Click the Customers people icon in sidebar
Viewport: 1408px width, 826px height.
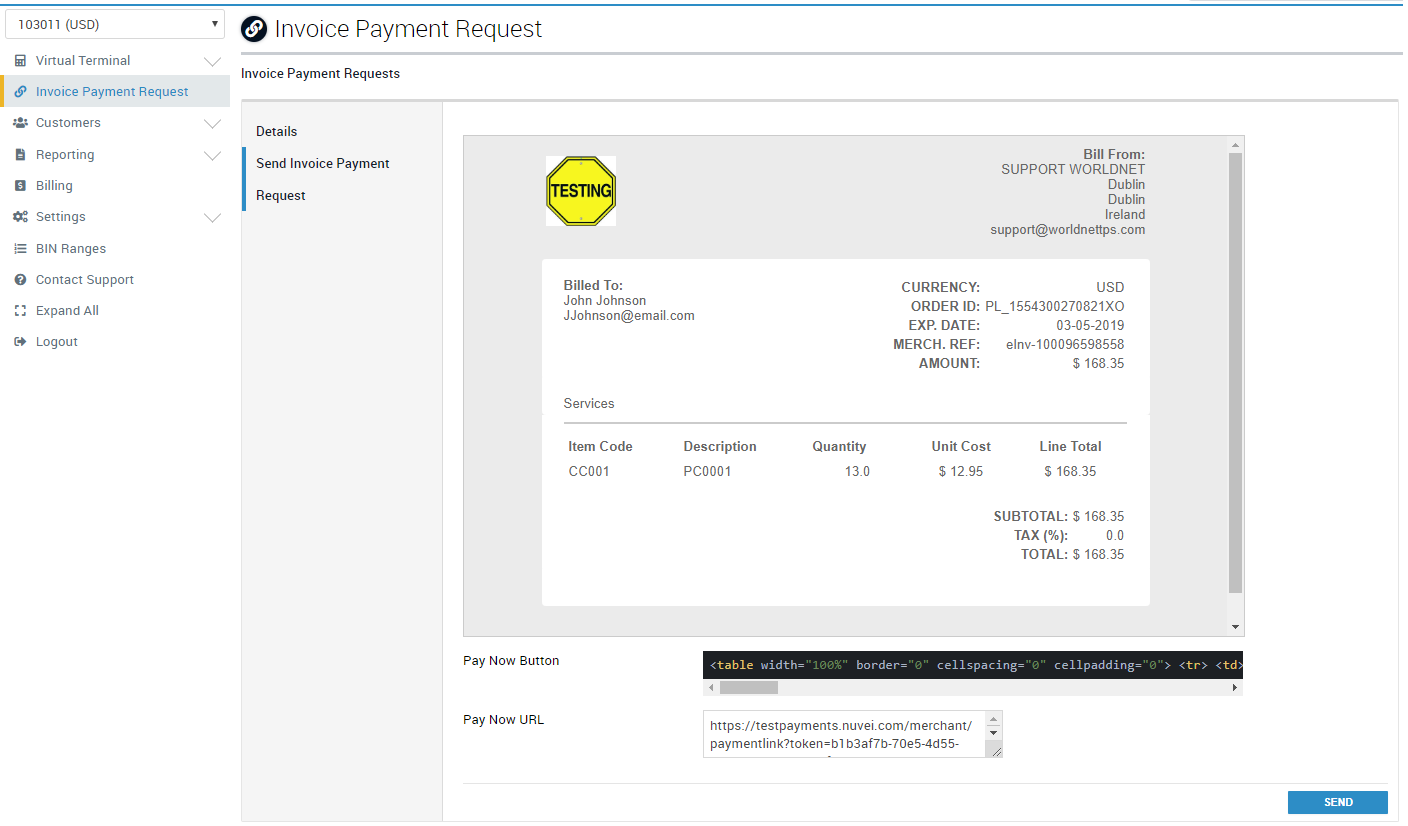pos(20,123)
